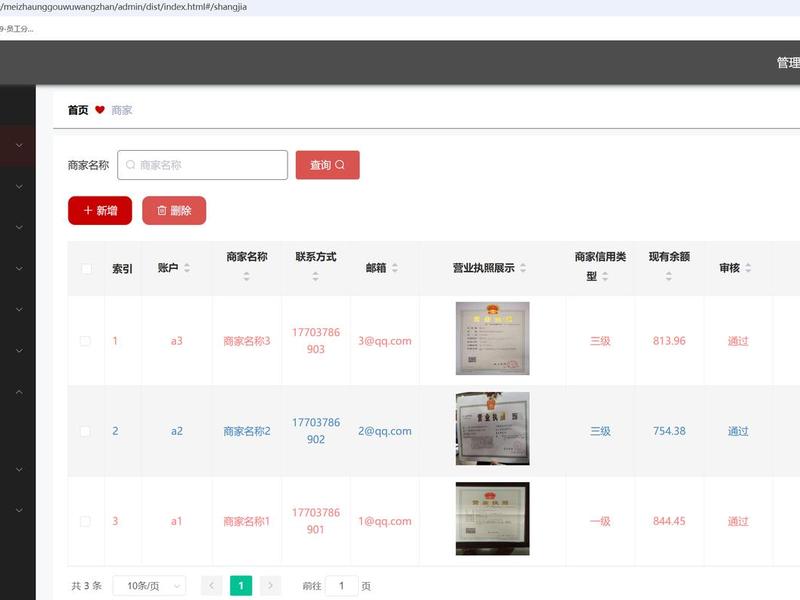The image size is (800, 600).
Task: Sort by the 现有余额 column arrows
Action: [x=668, y=277]
